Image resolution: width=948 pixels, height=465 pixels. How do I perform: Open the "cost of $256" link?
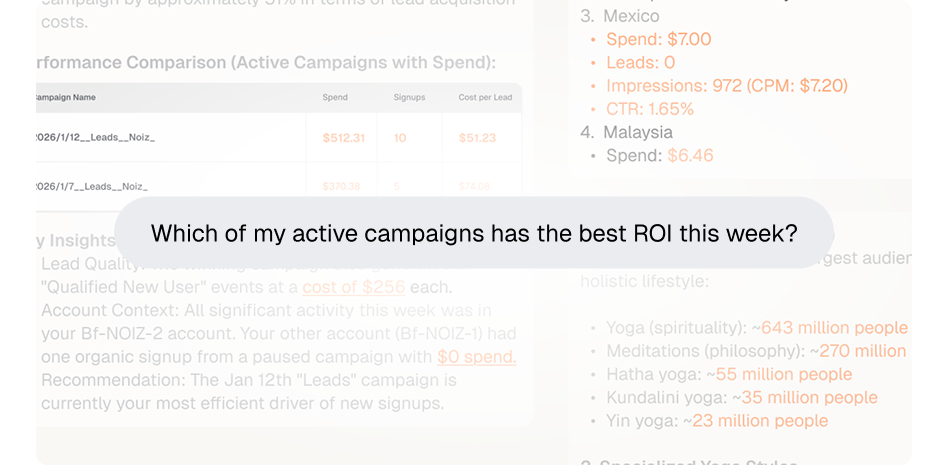pyautogui.click(x=353, y=288)
